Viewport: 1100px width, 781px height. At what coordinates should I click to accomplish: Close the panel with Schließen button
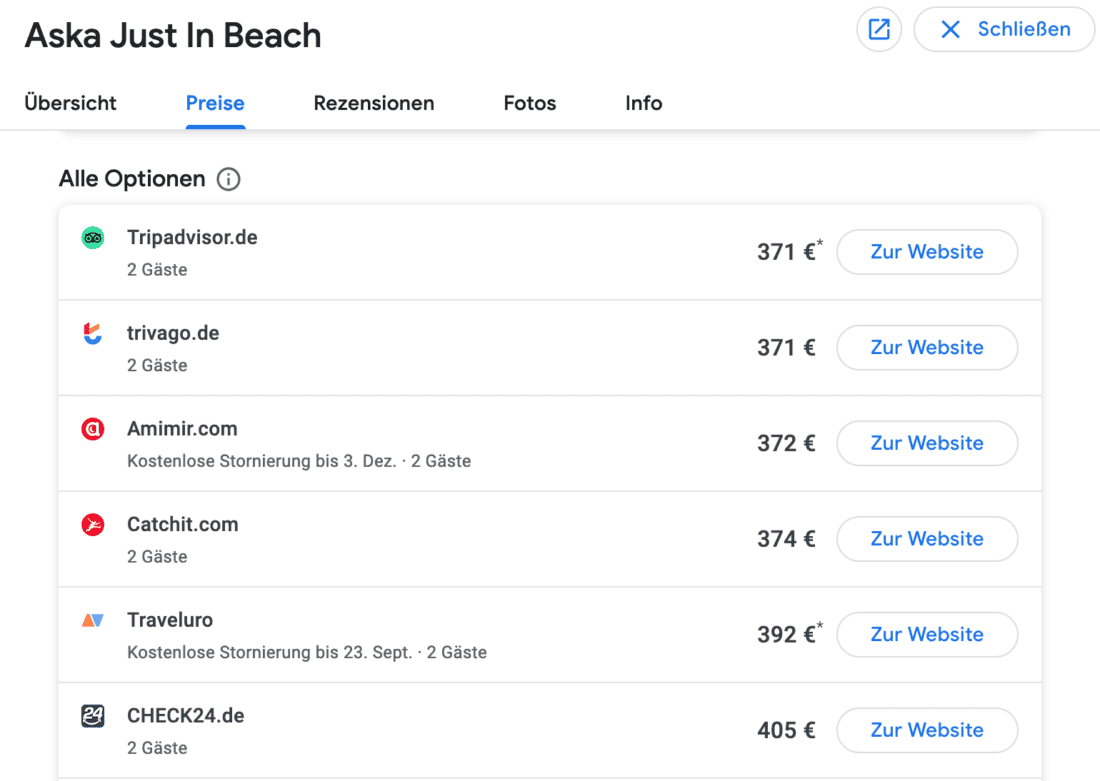point(1005,30)
